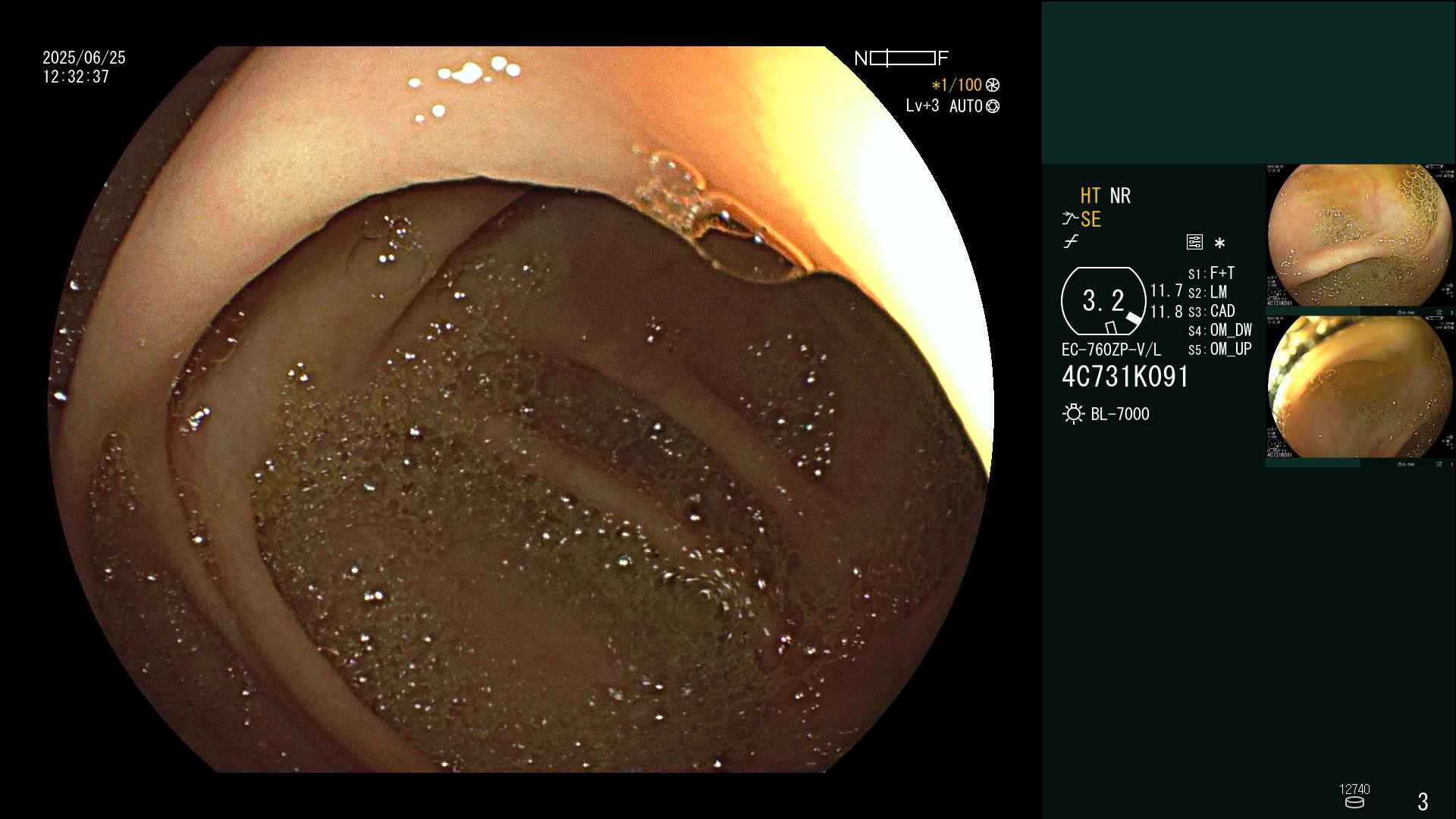Click the 1/100 shutter speed value
Image resolution: width=1456 pixels, height=819 pixels.
956,85
